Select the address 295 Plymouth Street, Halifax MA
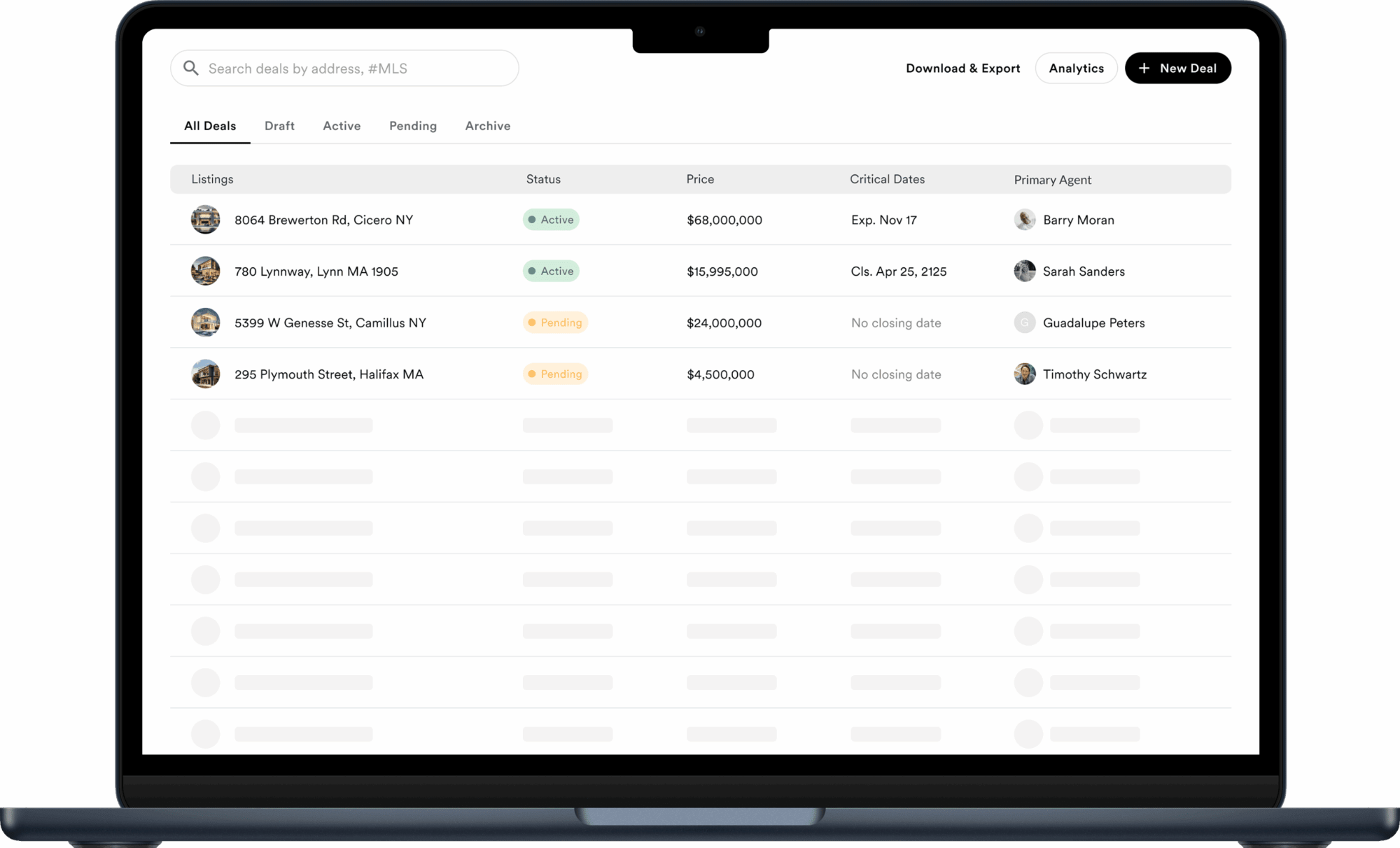 328,374
